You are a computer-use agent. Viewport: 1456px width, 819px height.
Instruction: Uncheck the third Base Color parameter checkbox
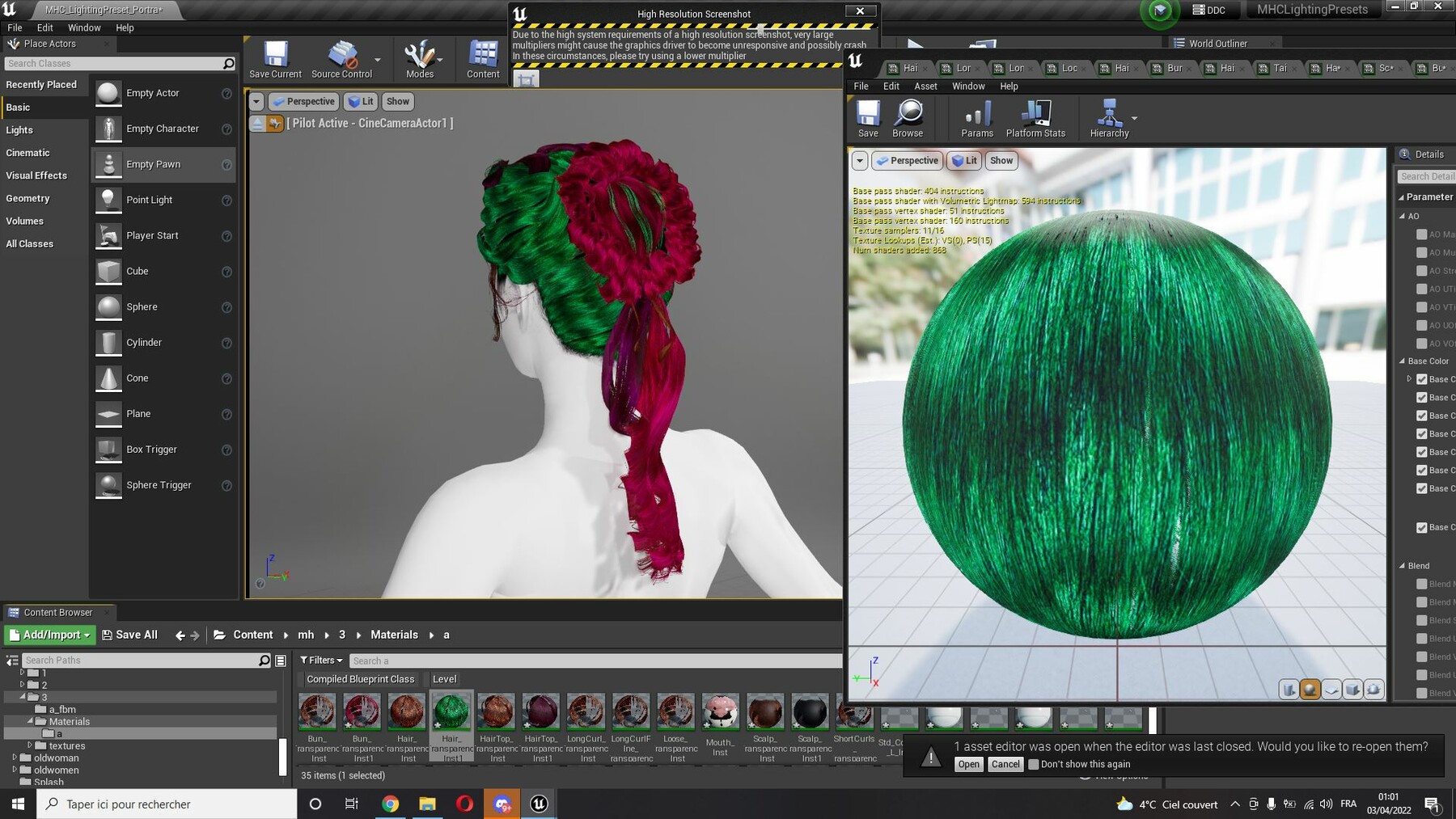1421,416
